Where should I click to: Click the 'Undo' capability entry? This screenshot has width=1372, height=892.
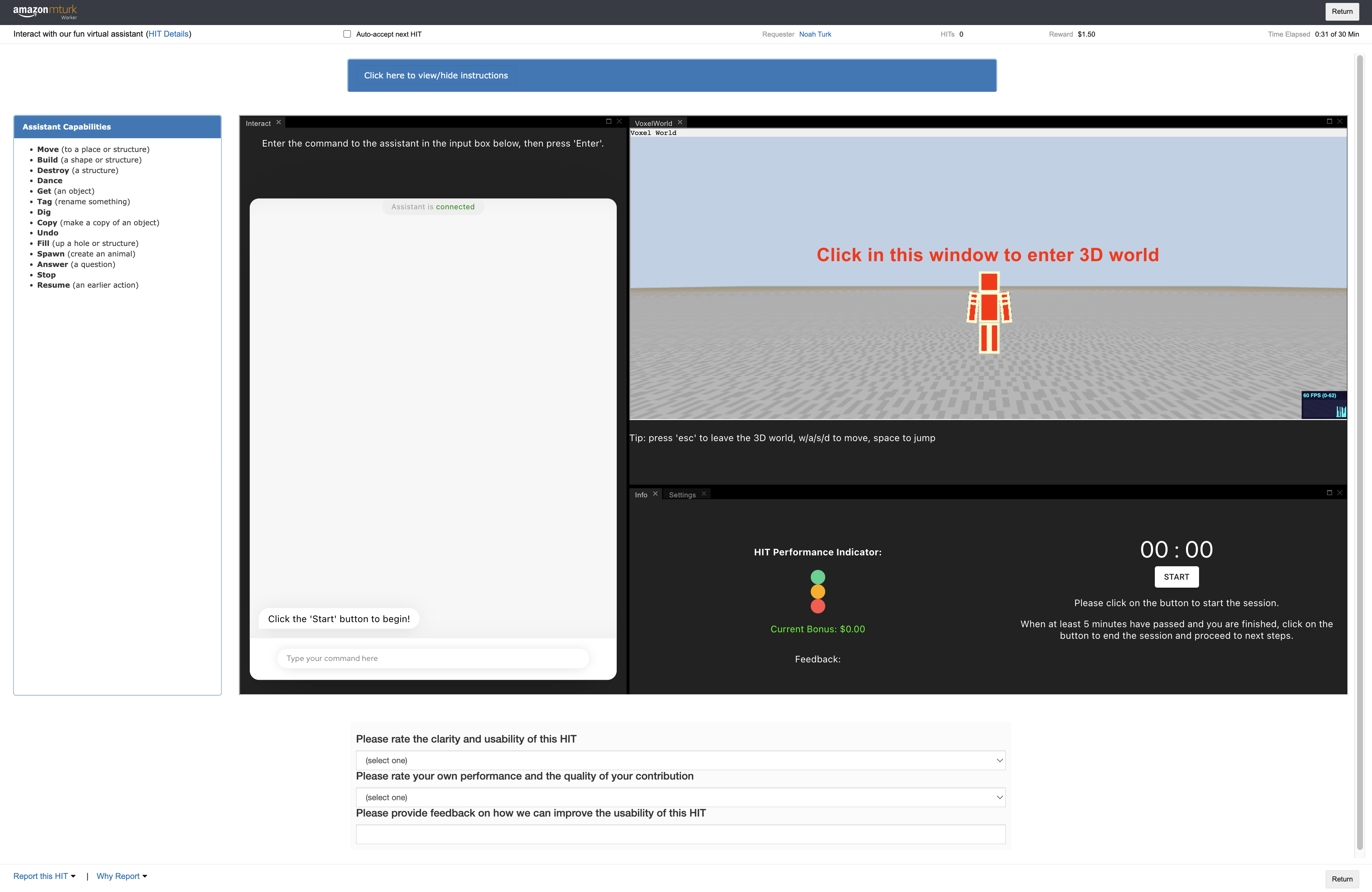48,233
